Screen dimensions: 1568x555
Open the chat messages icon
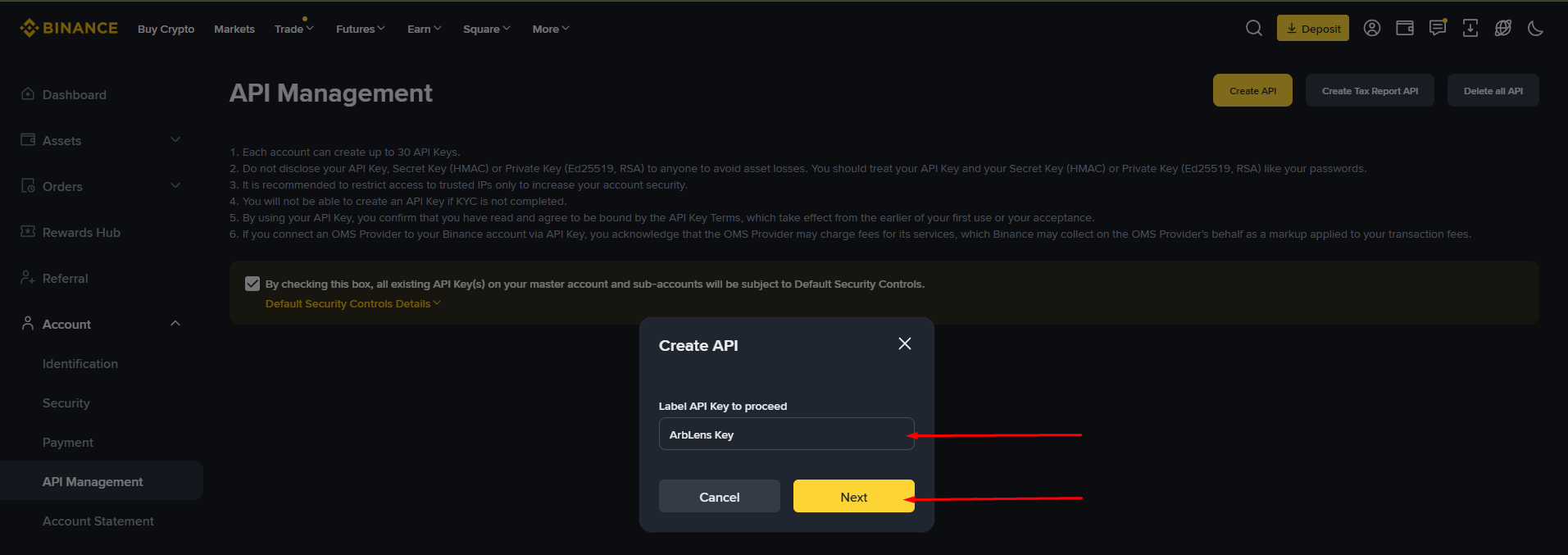click(1438, 28)
